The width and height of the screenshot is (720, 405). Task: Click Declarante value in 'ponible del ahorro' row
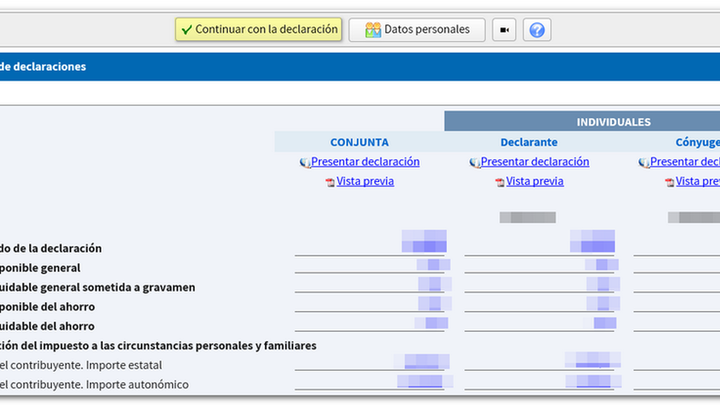pos(603,303)
